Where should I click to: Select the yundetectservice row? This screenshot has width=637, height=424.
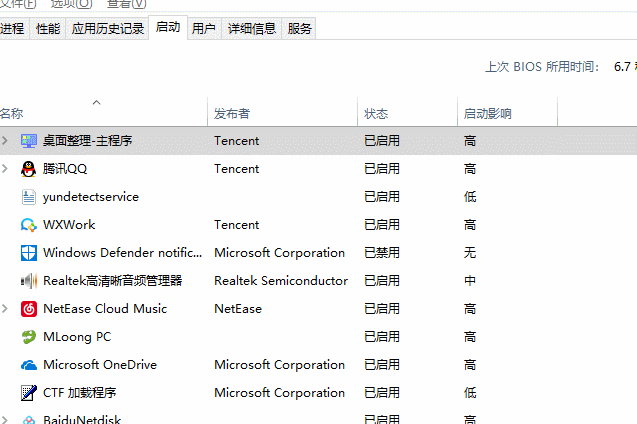(x=91, y=197)
